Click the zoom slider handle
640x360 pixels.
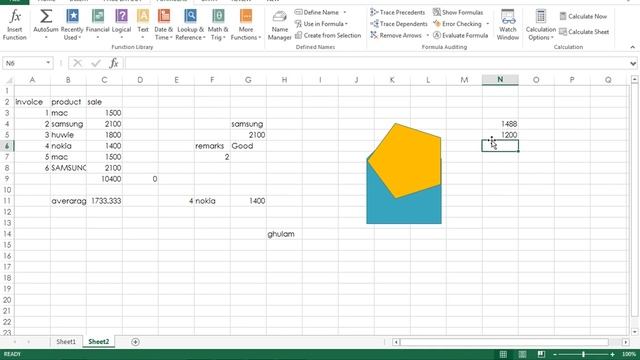583,354
